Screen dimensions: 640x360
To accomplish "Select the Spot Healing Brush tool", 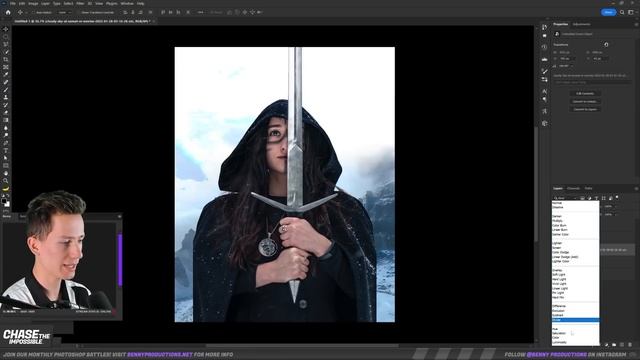I will pos(6,82).
